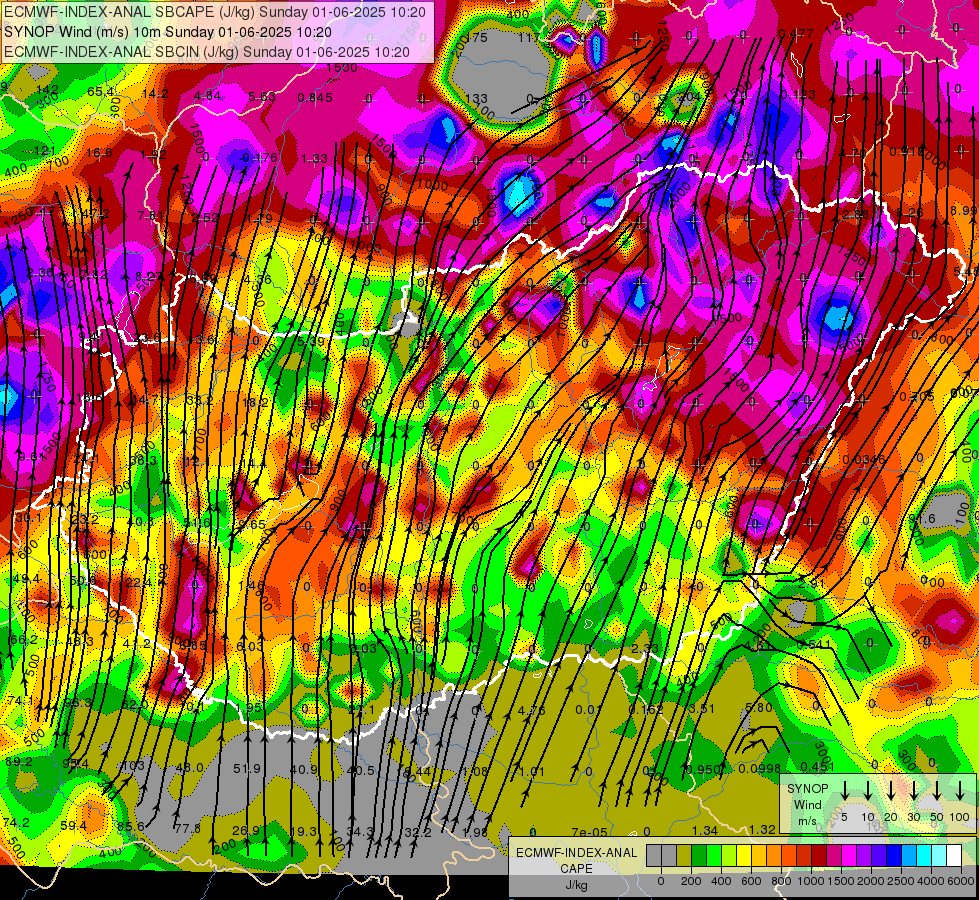Viewport: 979px width, 900px height.
Task: Click the map value '5.63'
Action: tap(262, 96)
